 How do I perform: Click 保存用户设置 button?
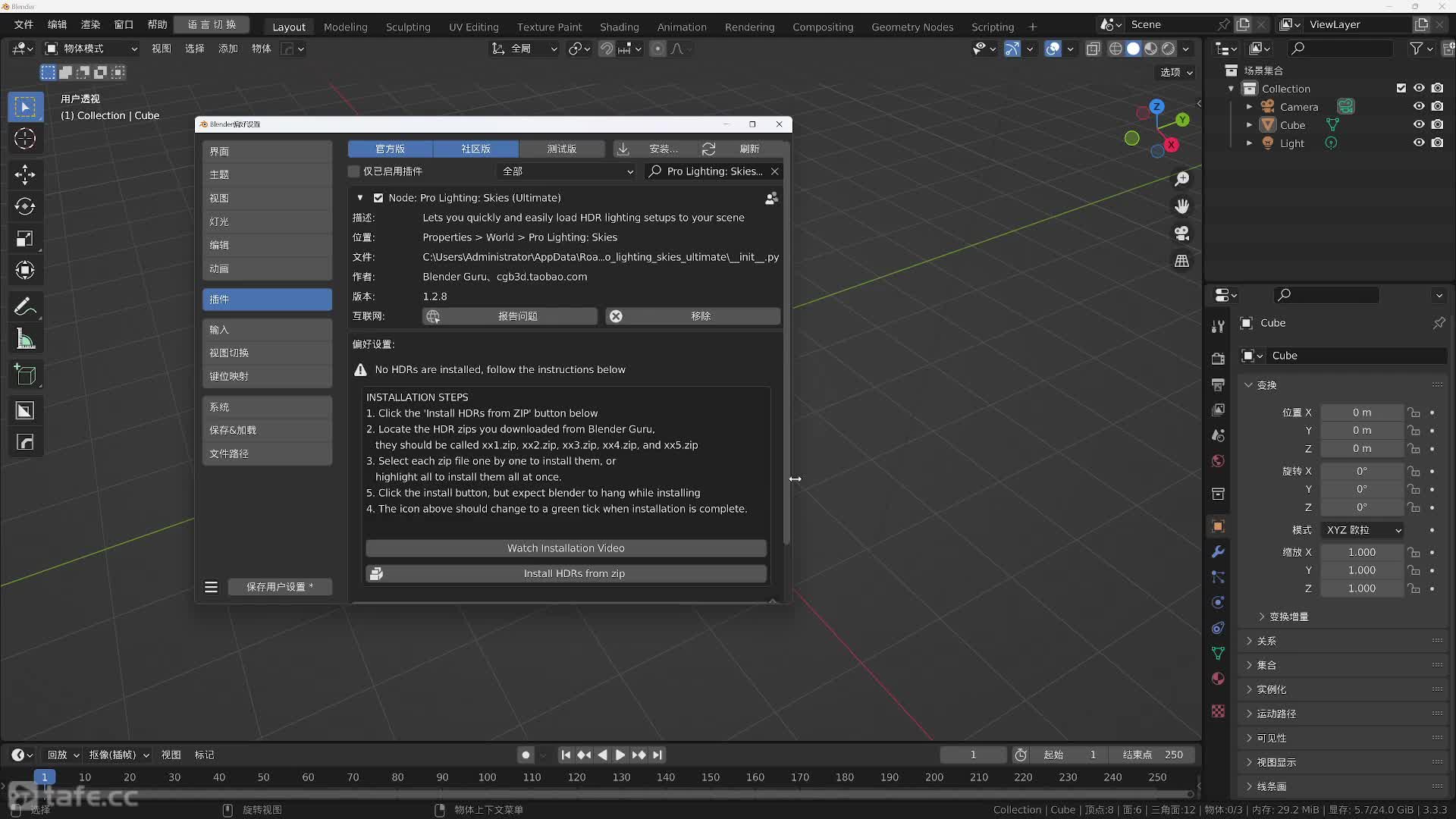click(280, 587)
